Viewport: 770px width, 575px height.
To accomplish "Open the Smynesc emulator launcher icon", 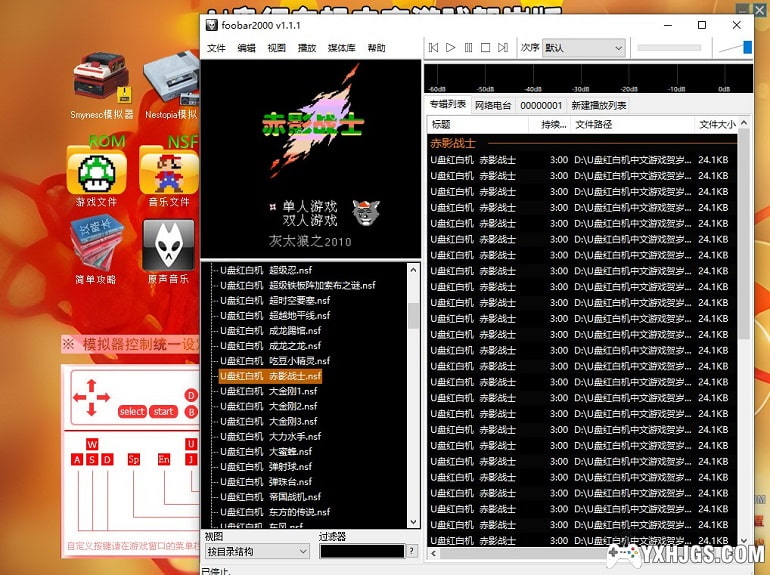I will tap(103, 87).
